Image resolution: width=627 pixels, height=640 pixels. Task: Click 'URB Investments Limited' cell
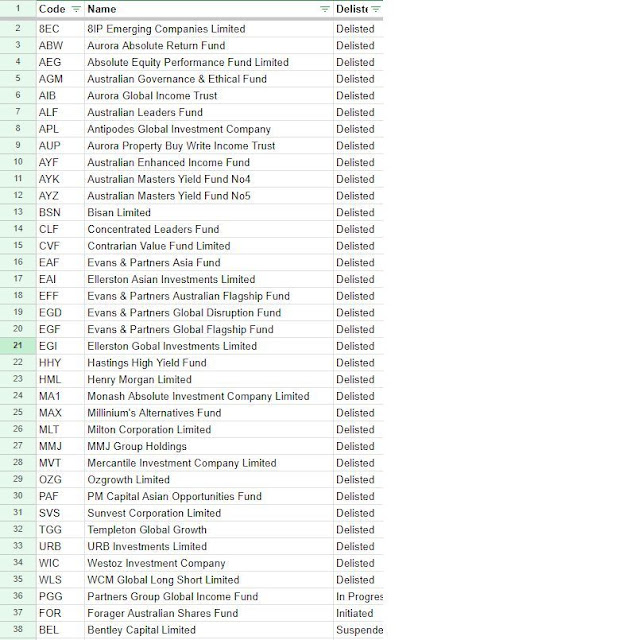[209, 547]
